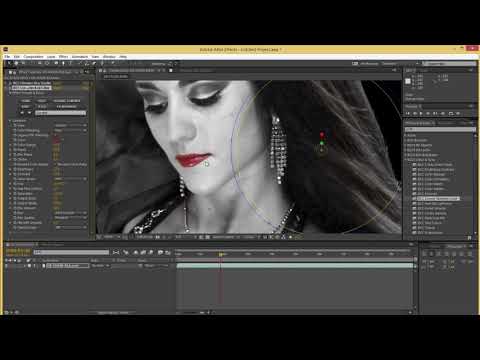Open the Animation menu
This screenshot has width=480, height=360.
(x=80, y=57)
